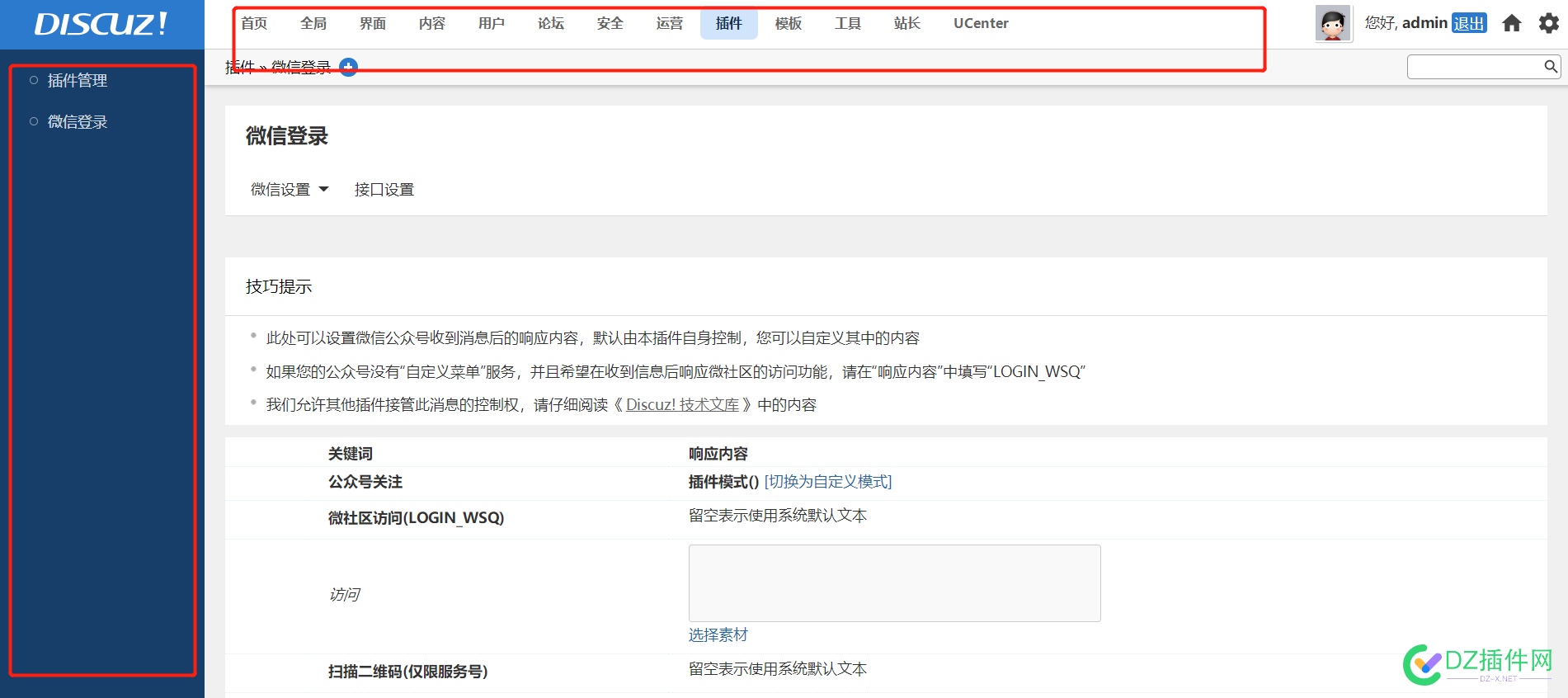The width and height of the screenshot is (1568, 698).
Task: Click the Discuz! logo
Action: pyautogui.click(x=101, y=24)
